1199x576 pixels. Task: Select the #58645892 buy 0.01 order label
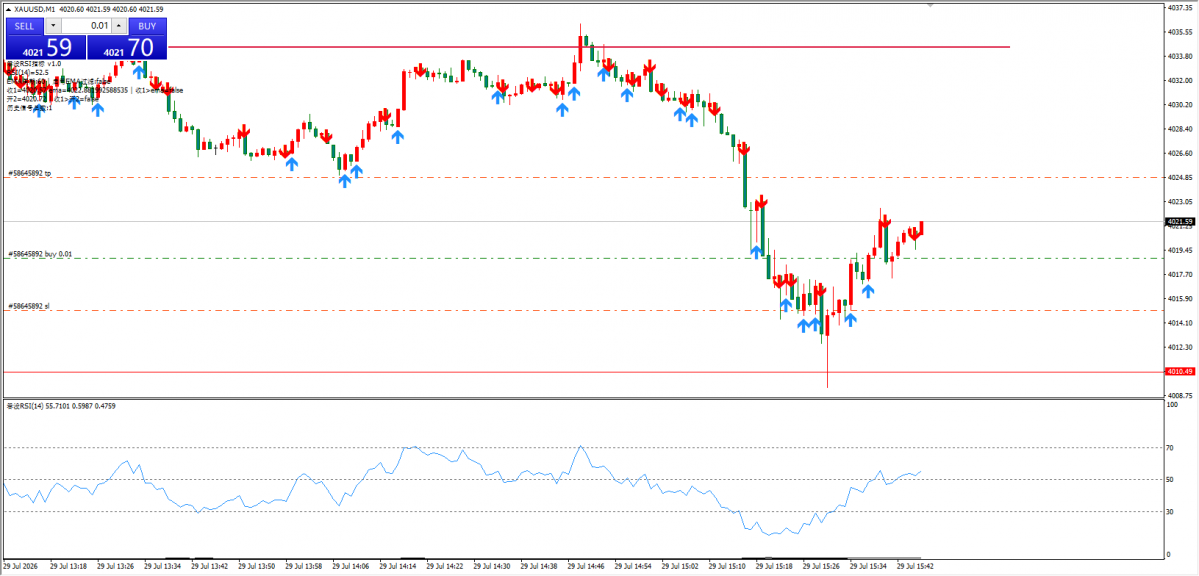click(39, 253)
